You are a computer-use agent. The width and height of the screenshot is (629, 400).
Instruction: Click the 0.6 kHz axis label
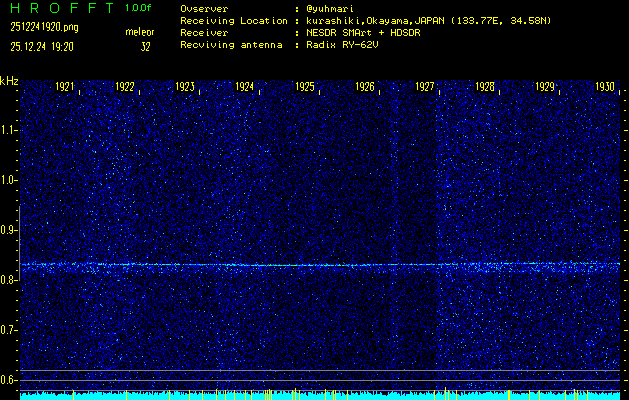pyautogui.click(x=8, y=380)
